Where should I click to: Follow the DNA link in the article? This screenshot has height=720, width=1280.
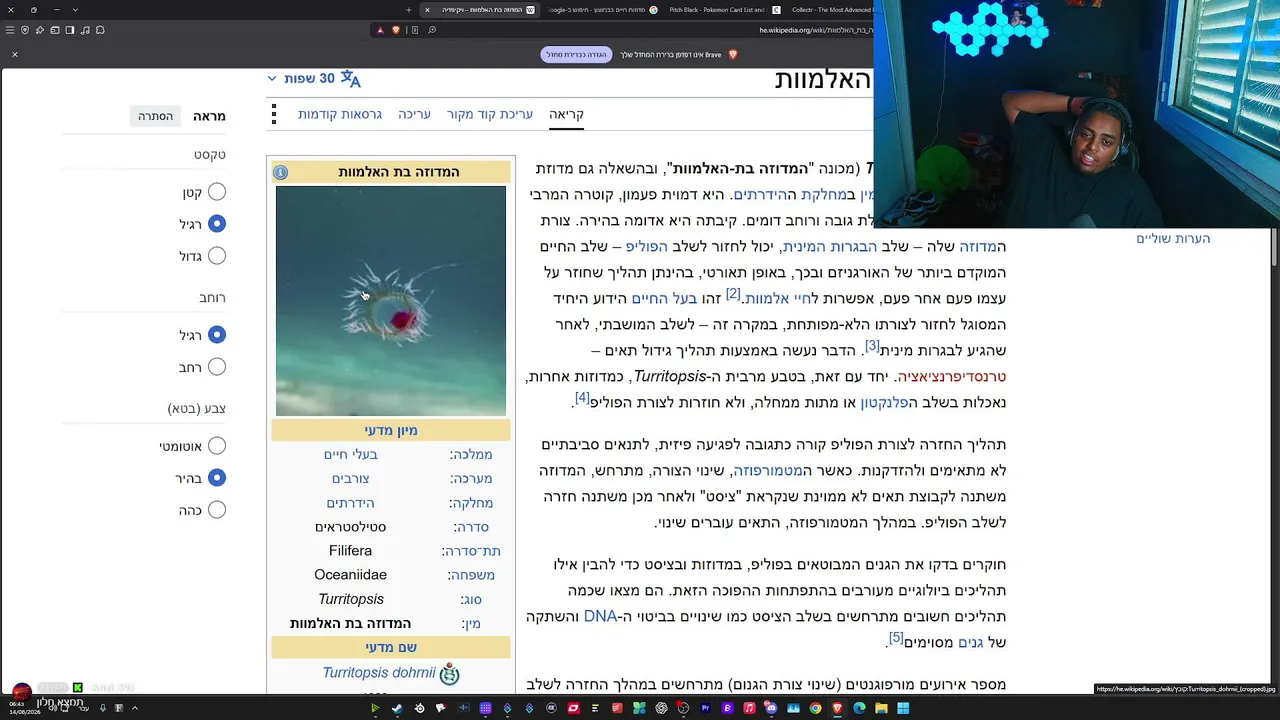(x=600, y=616)
